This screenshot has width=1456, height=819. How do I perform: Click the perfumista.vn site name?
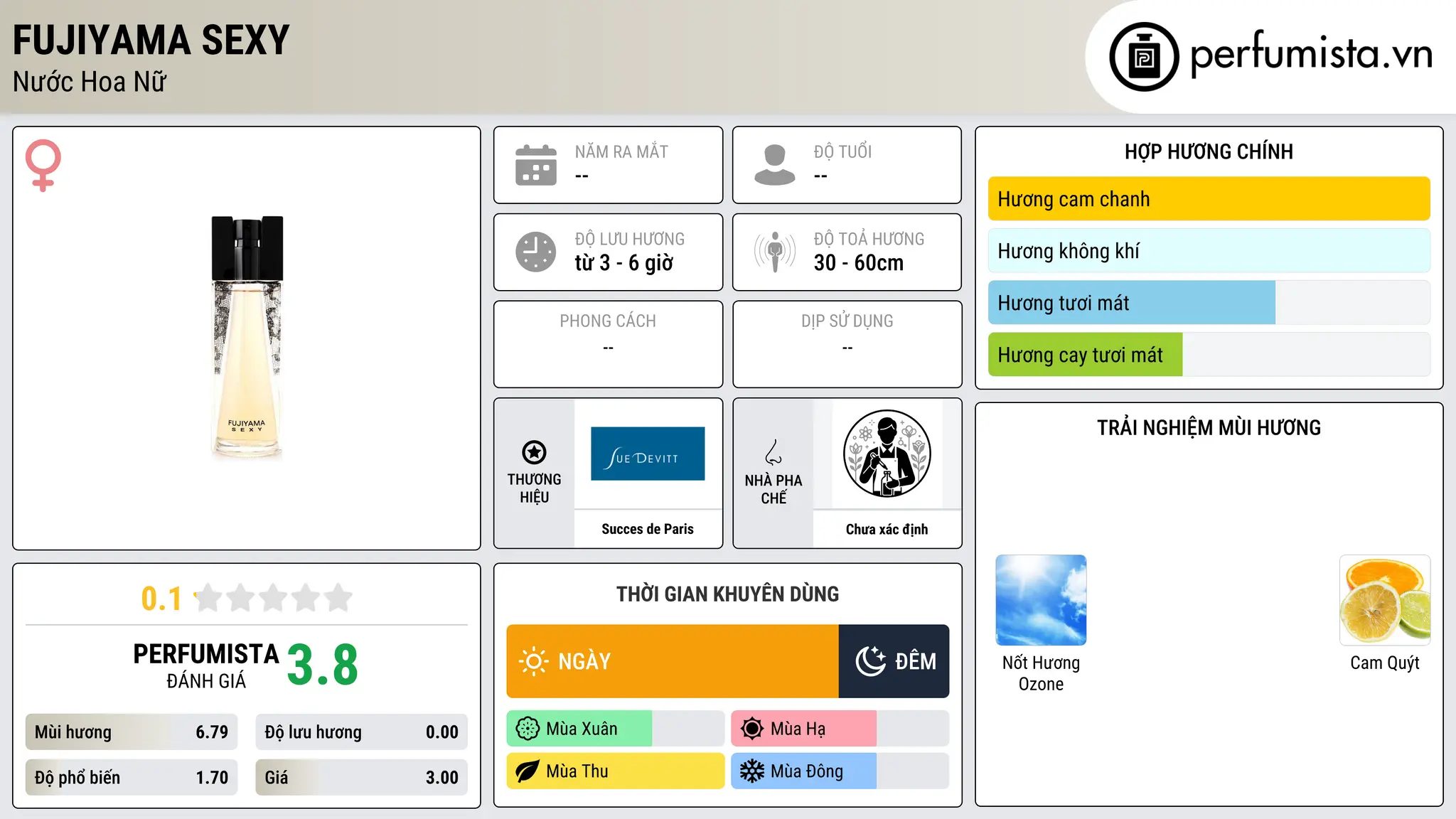[1311, 54]
